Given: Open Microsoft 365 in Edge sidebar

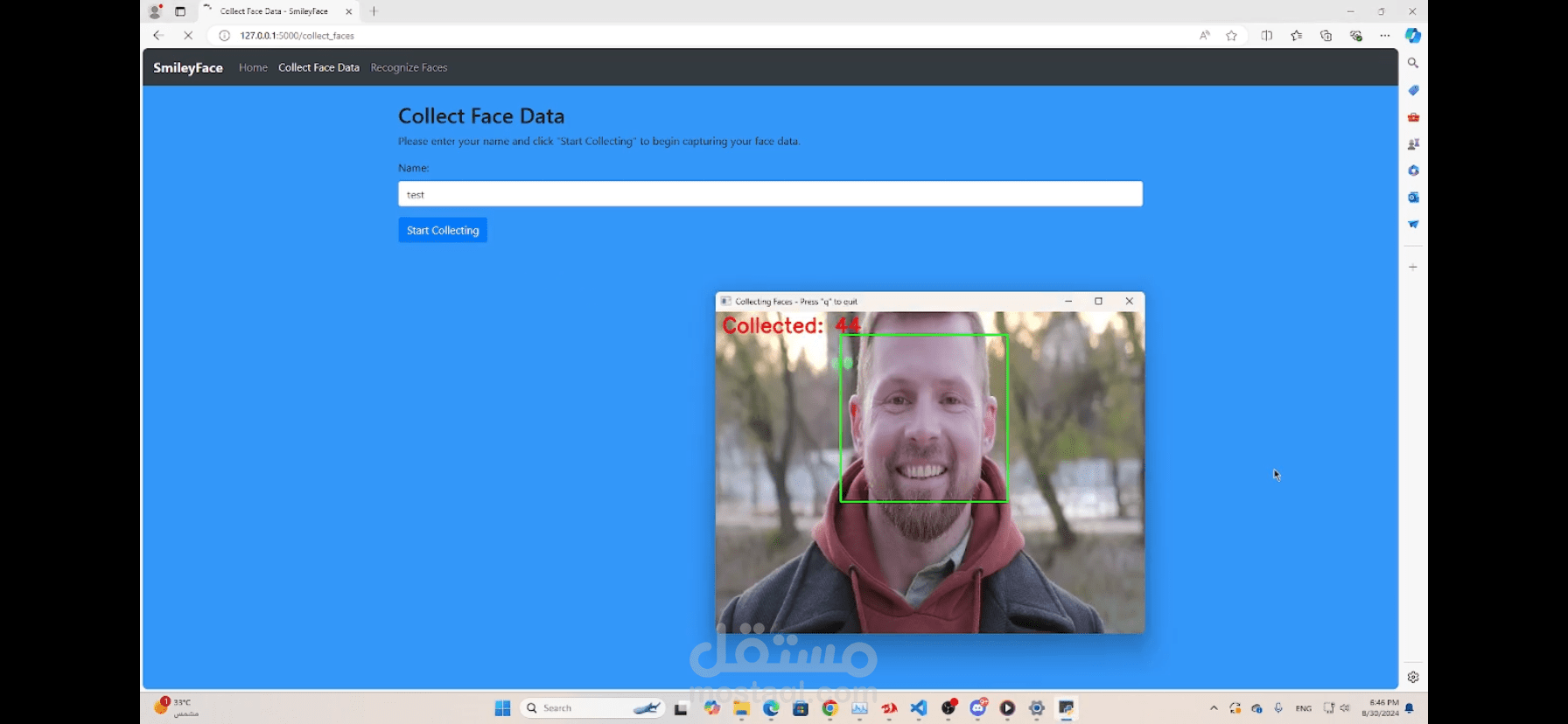Looking at the screenshot, I should coord(1413,171).
